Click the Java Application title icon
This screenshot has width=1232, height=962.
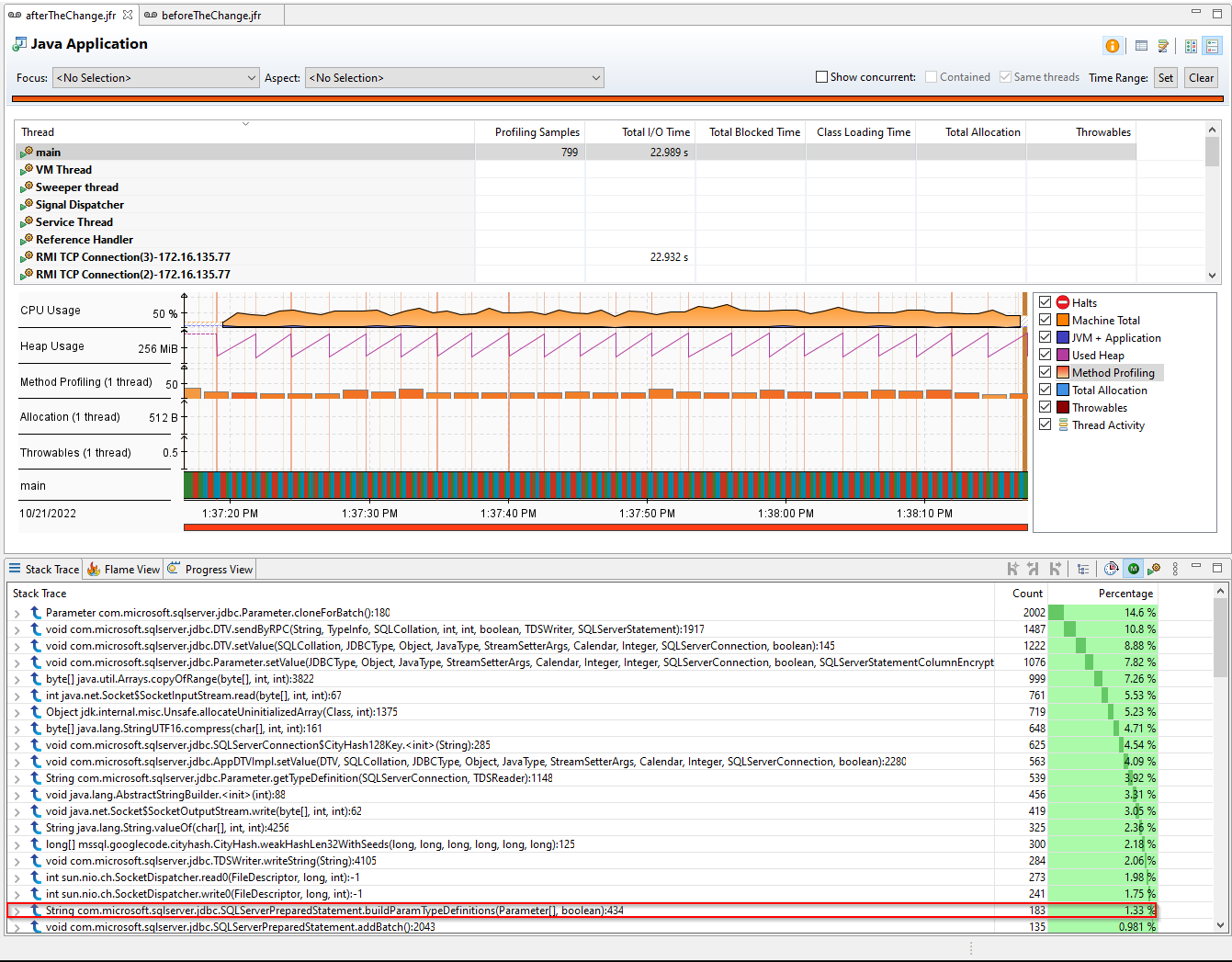point(19,44)
